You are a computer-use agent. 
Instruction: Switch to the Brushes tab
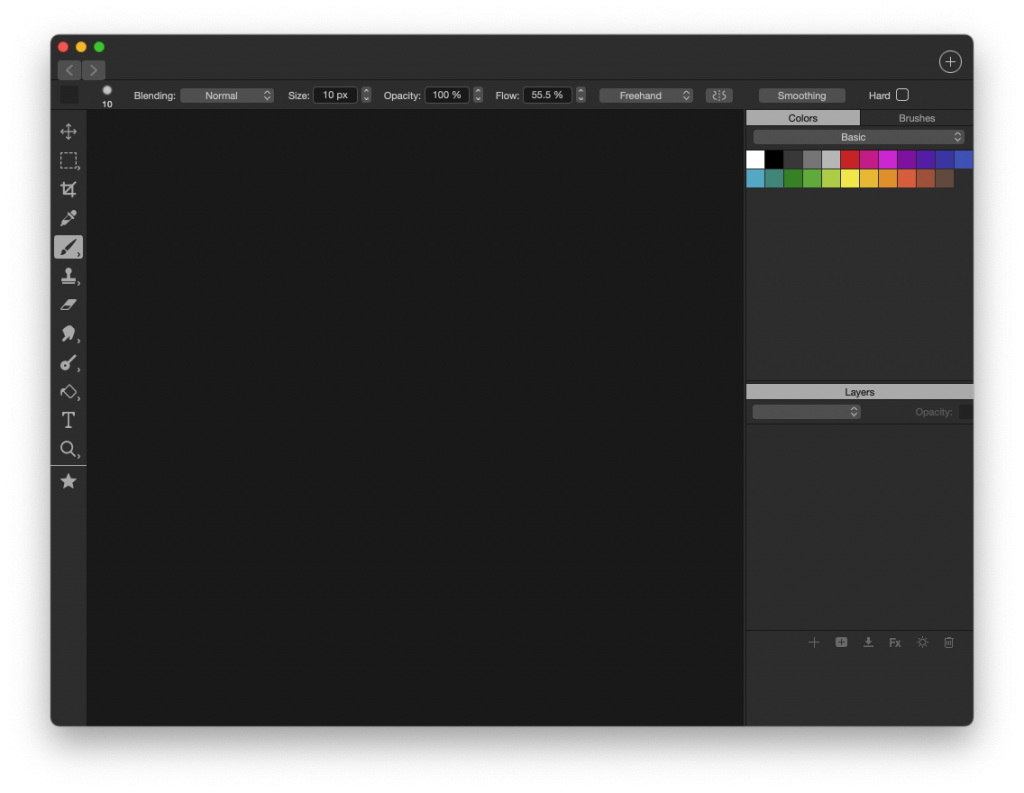pos(916,118)
